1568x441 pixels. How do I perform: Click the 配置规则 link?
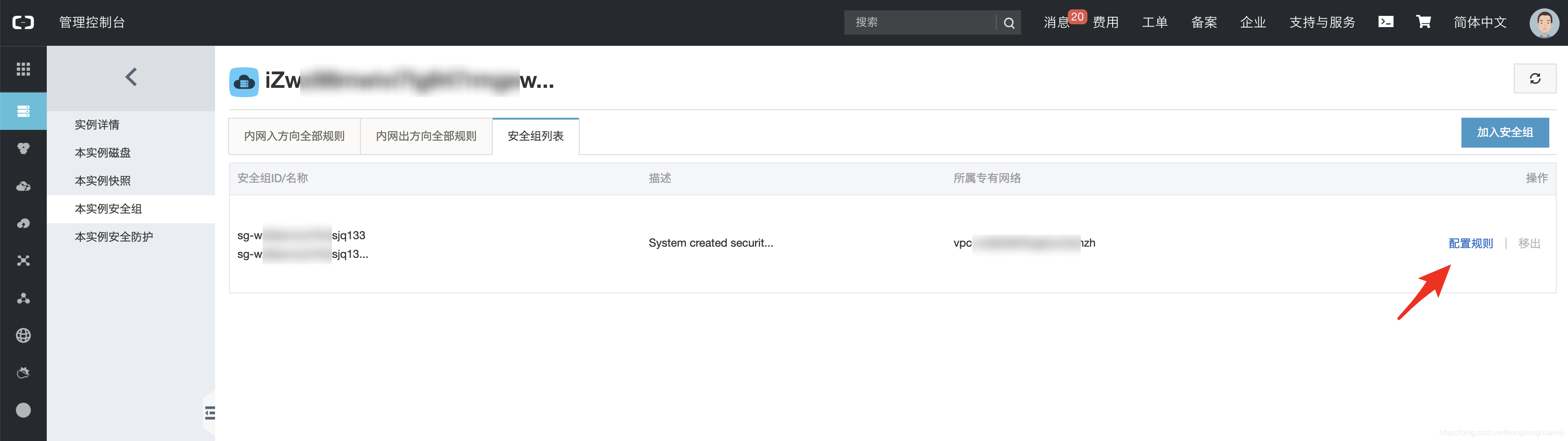[x=1471, y=243]
